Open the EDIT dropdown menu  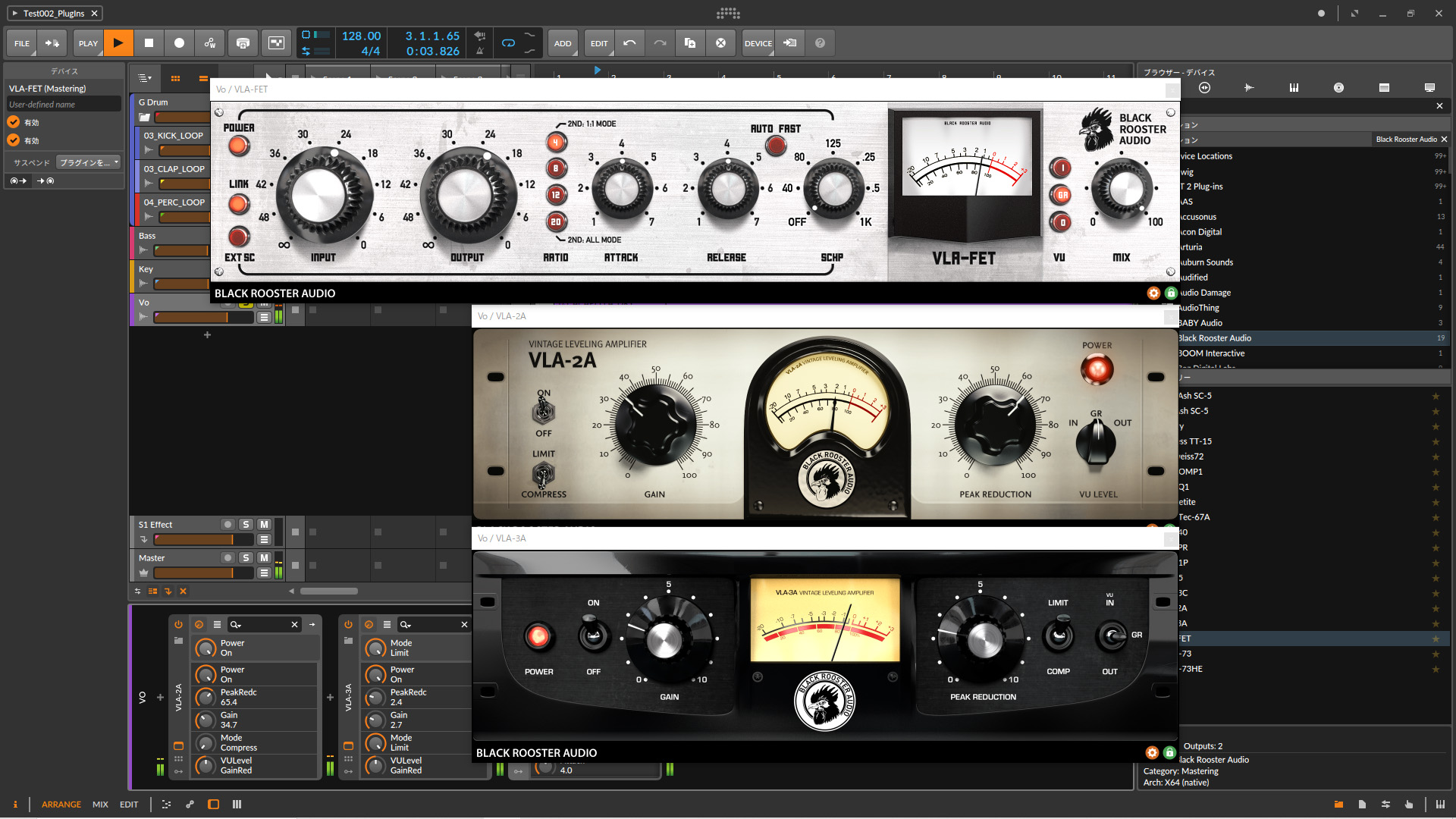pos(599,43)
